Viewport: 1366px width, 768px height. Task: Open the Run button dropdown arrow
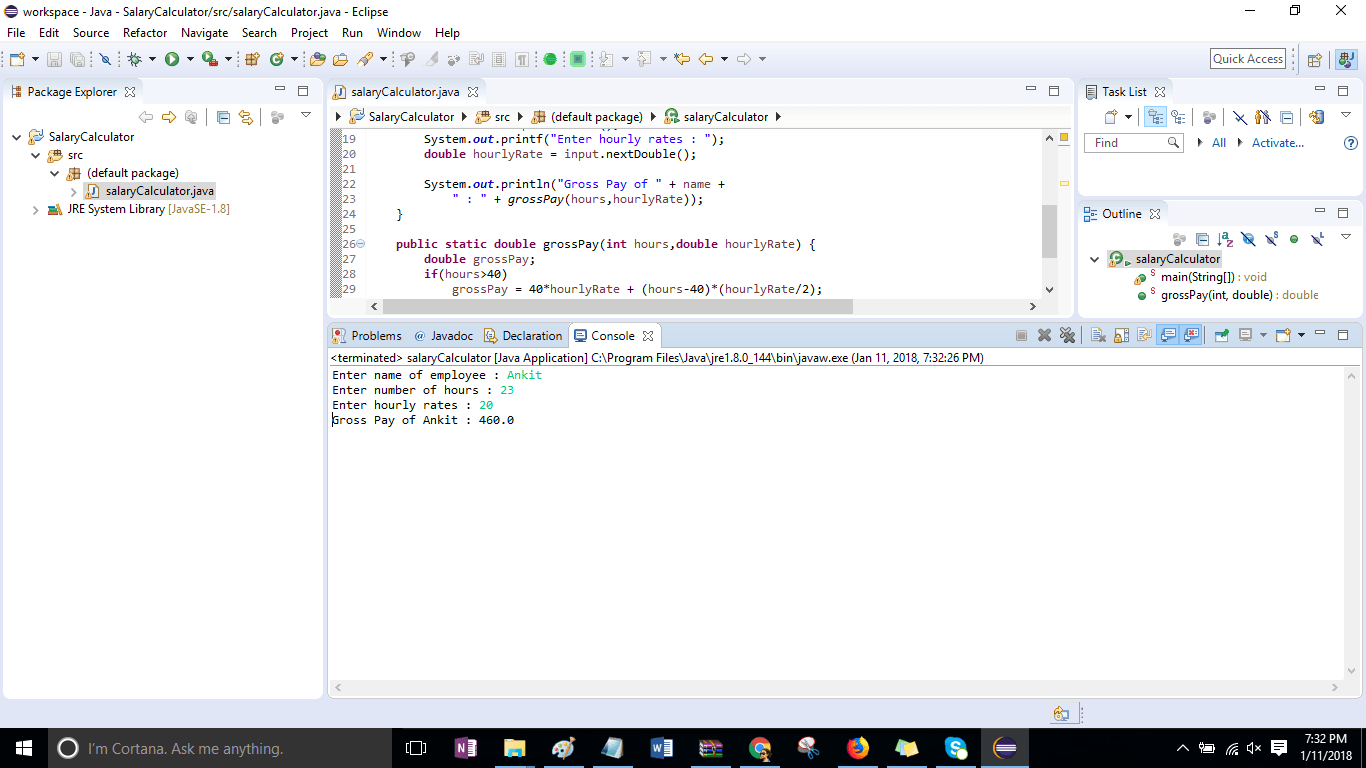(189, 58)
